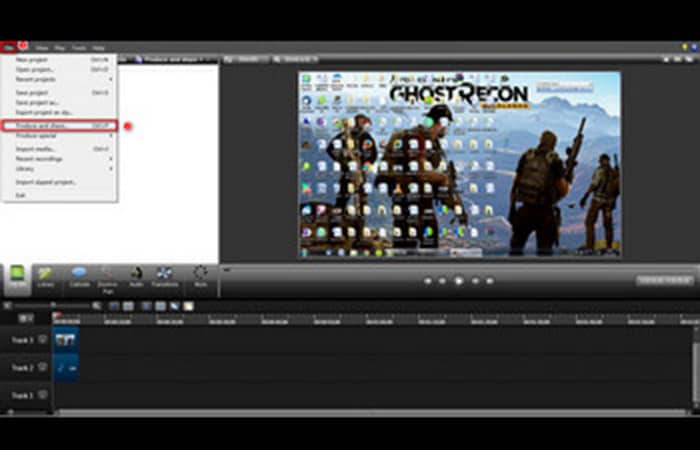Image resolution: width=700 pixels, height=450 pixels.
Task: Select the Callouts tool
Action: click(79, 276)
